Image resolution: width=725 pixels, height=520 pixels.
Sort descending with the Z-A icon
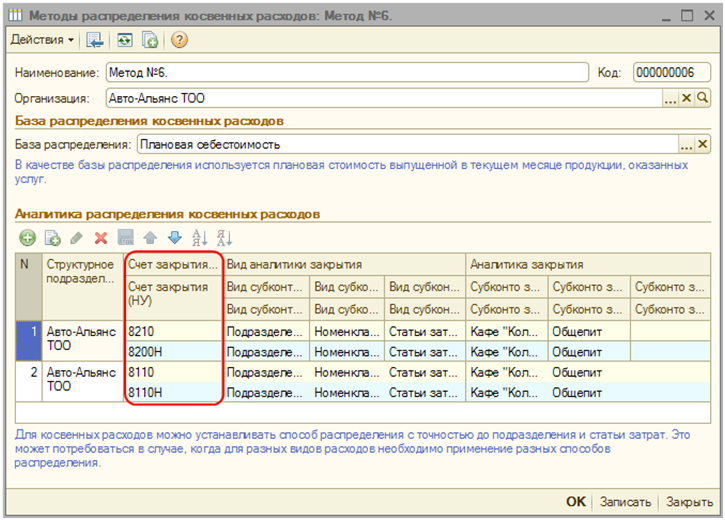pyautogui.click(x=224, y=237)
